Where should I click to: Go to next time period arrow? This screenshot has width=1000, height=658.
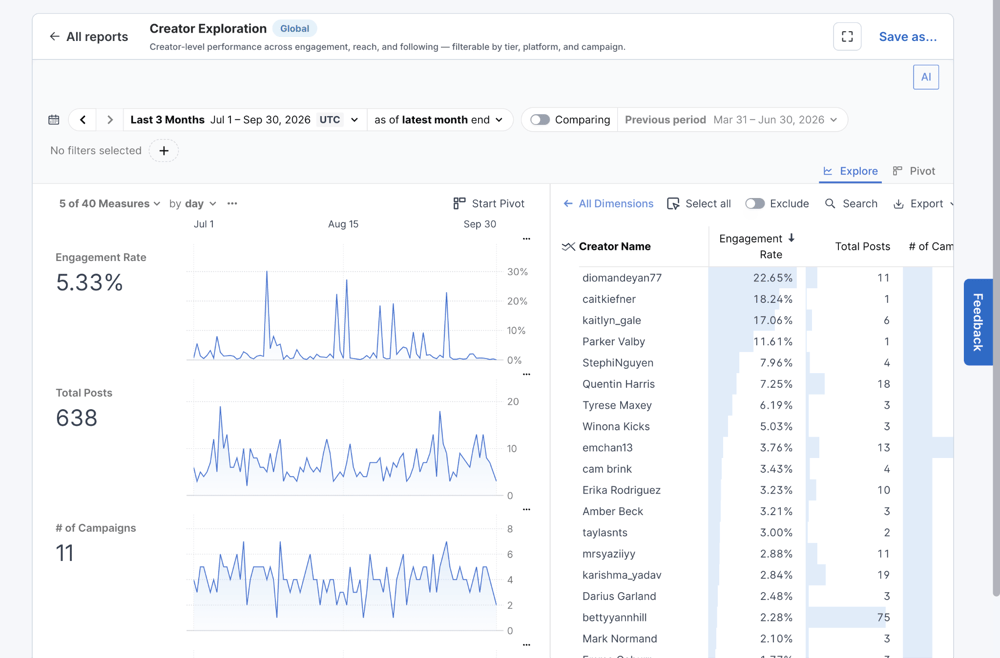point(110,119)
